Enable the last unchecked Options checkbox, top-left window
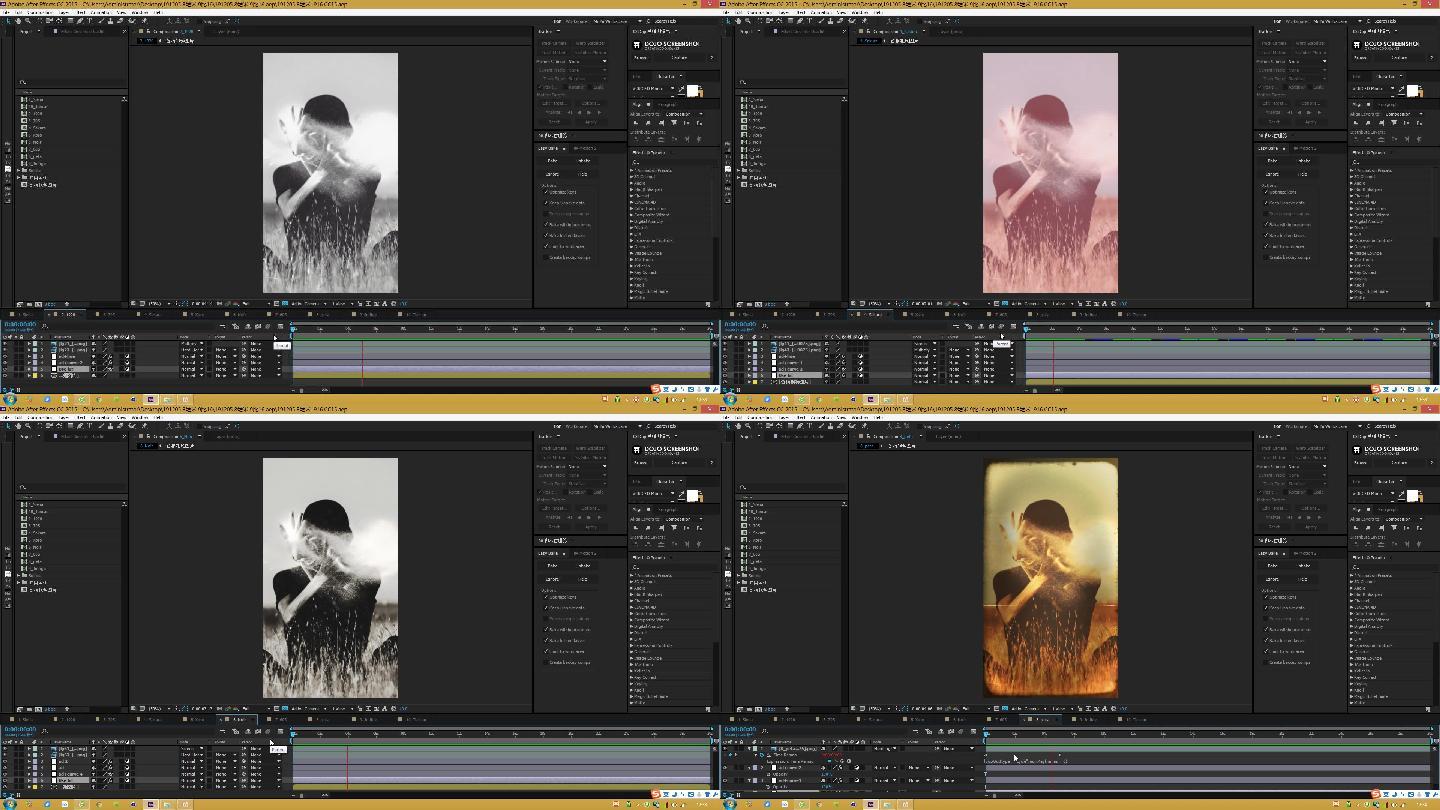This screenshot has height=810, width=1440. (546, 257)
